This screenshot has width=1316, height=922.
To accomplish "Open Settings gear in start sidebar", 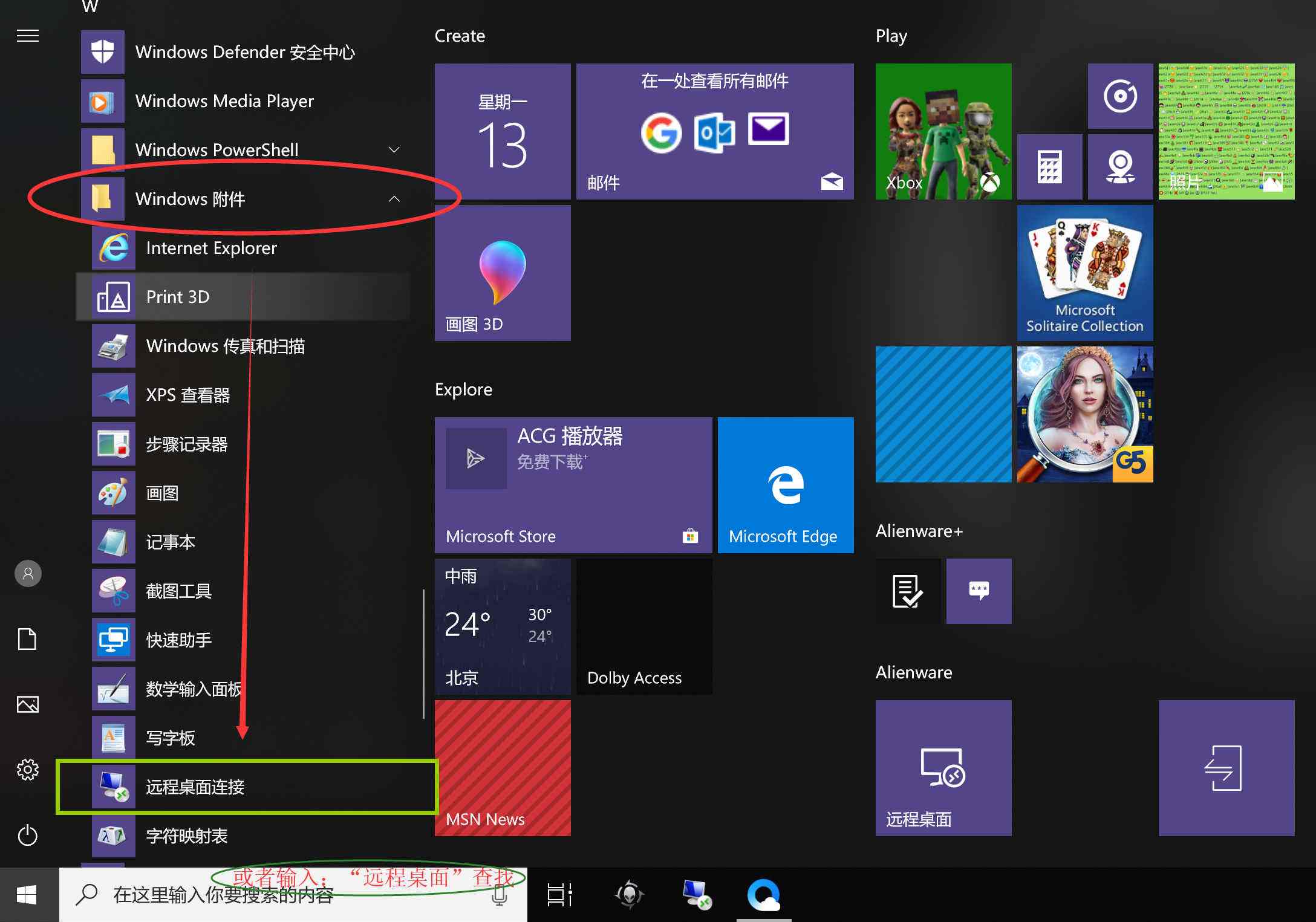I will pyautogui.click(x=28, y=770).
